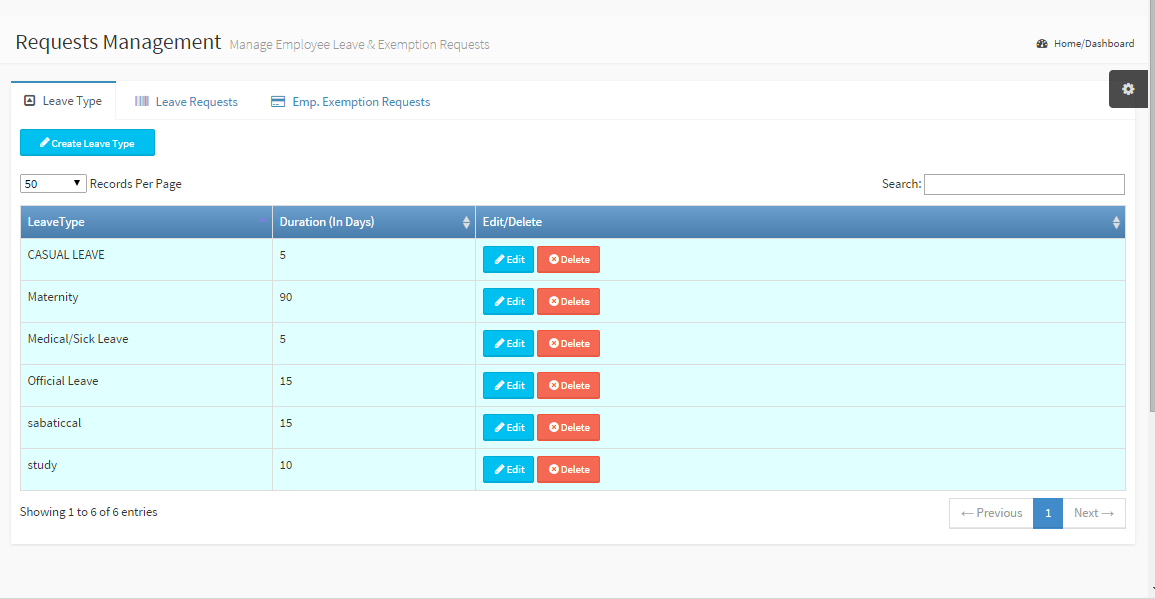This screenshot has height=599, width=1155.
Task: Focus the Search input field
Action: point(1024,184)
